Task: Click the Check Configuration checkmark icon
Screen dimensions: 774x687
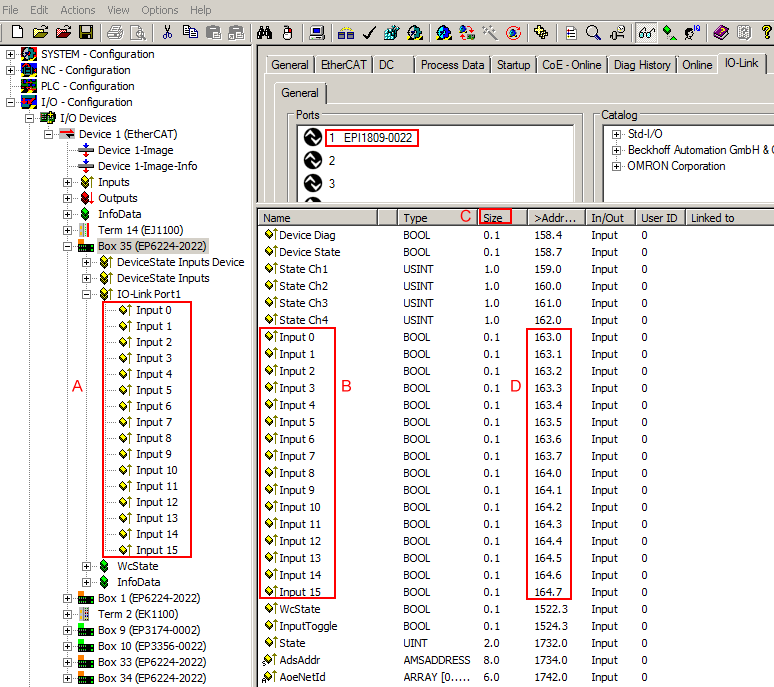Action: (369, 33)
